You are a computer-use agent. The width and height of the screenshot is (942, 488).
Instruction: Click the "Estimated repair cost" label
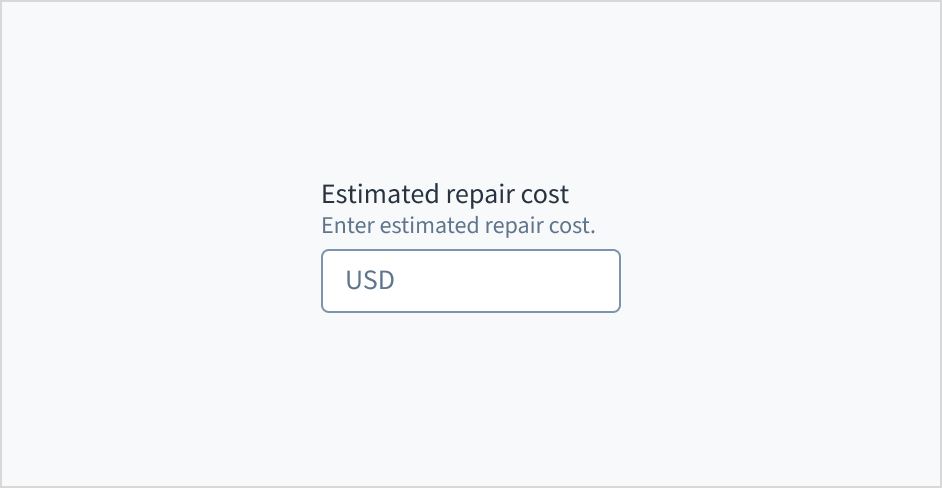pos(445,194)
